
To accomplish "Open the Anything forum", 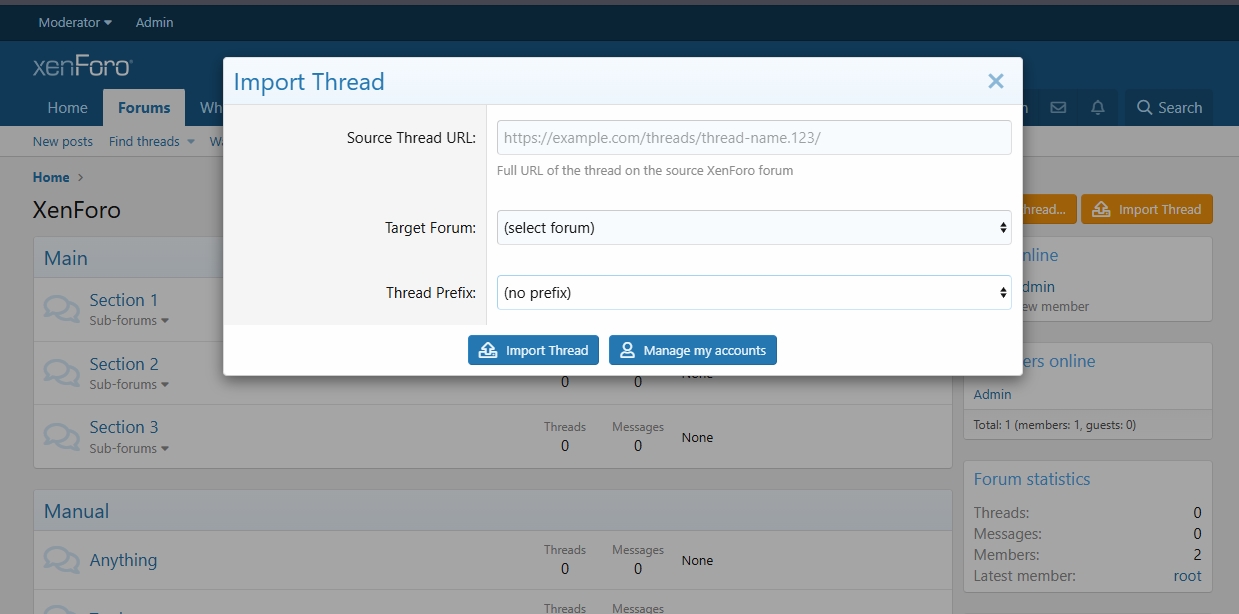I will coord(123,560).
